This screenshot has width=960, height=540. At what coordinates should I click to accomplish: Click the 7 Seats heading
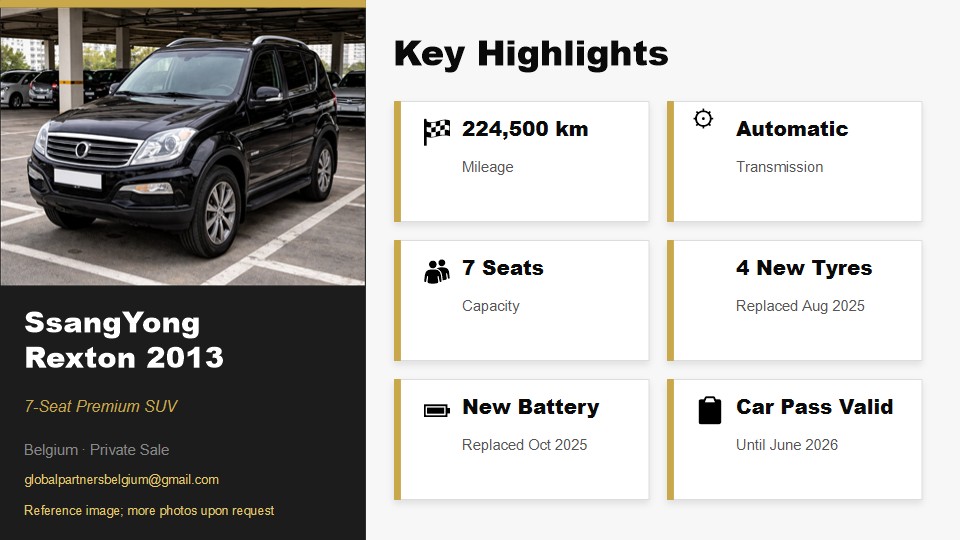(x=503, y=268)
